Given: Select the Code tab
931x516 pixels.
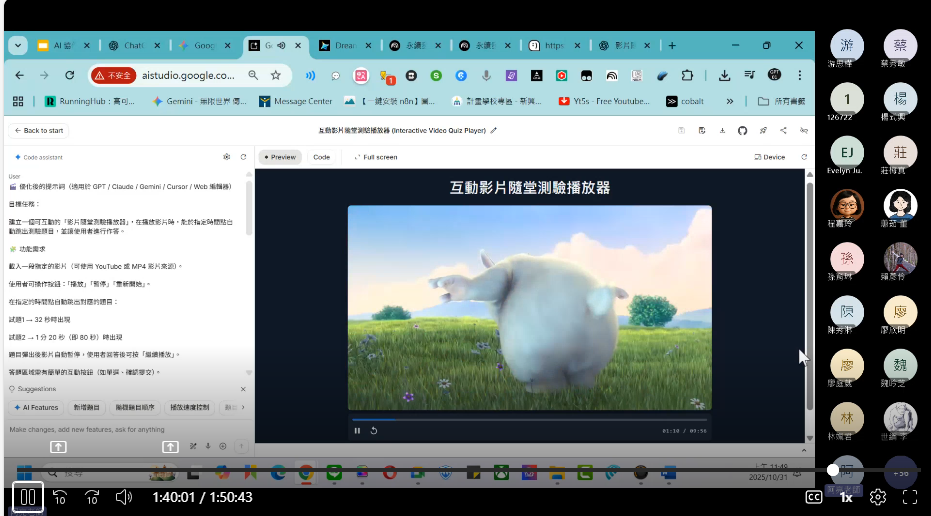Looking at the screenshot, I should click(x=321, y=157).
